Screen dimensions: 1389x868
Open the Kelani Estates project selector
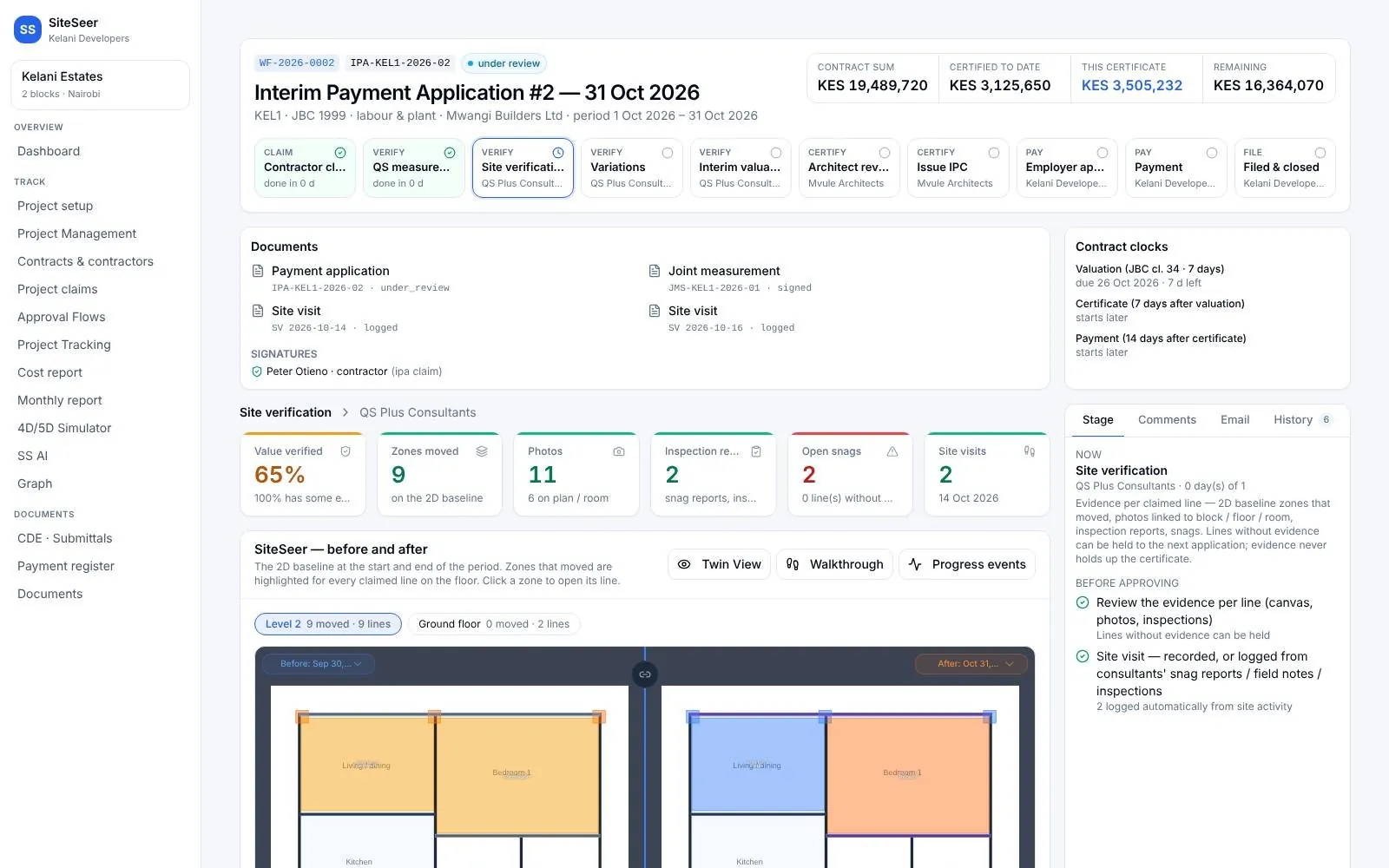tap(100, 85)
